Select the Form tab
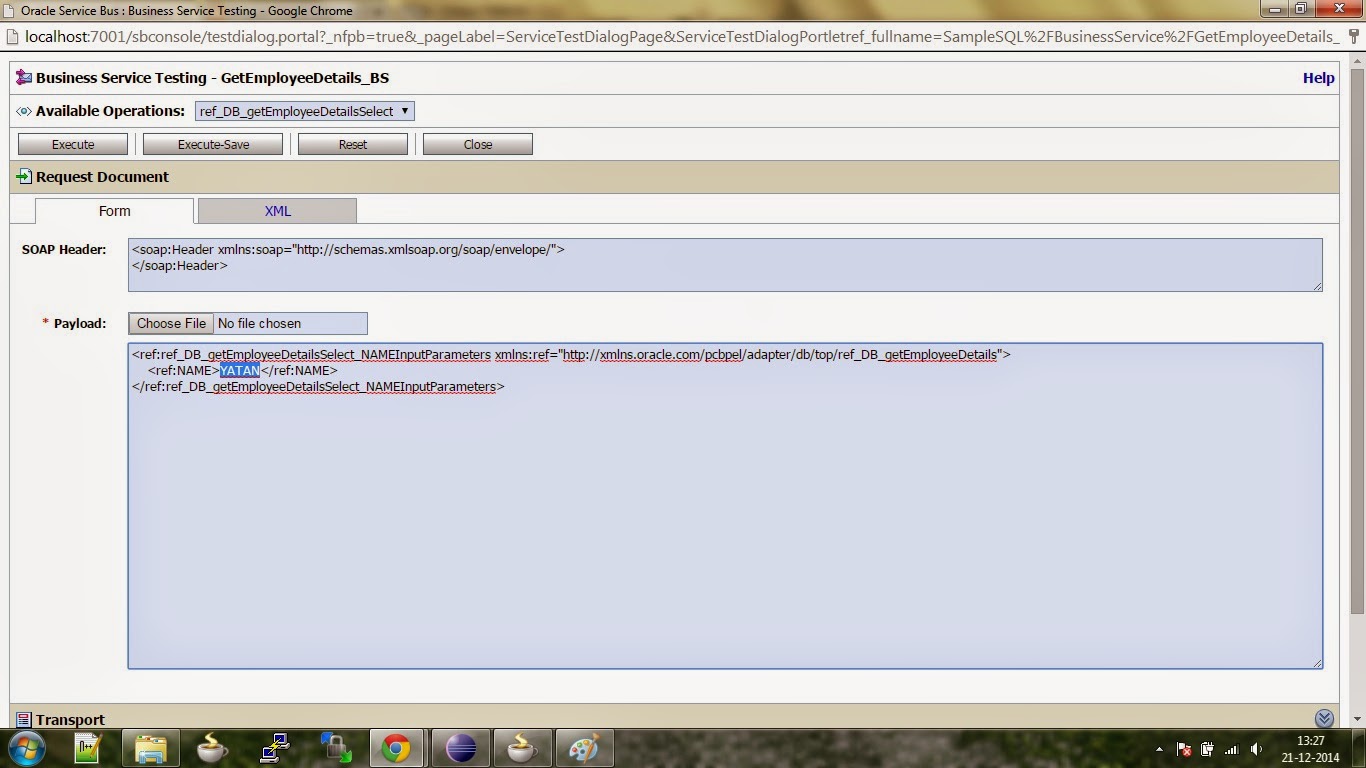 (x=114, y=211)
